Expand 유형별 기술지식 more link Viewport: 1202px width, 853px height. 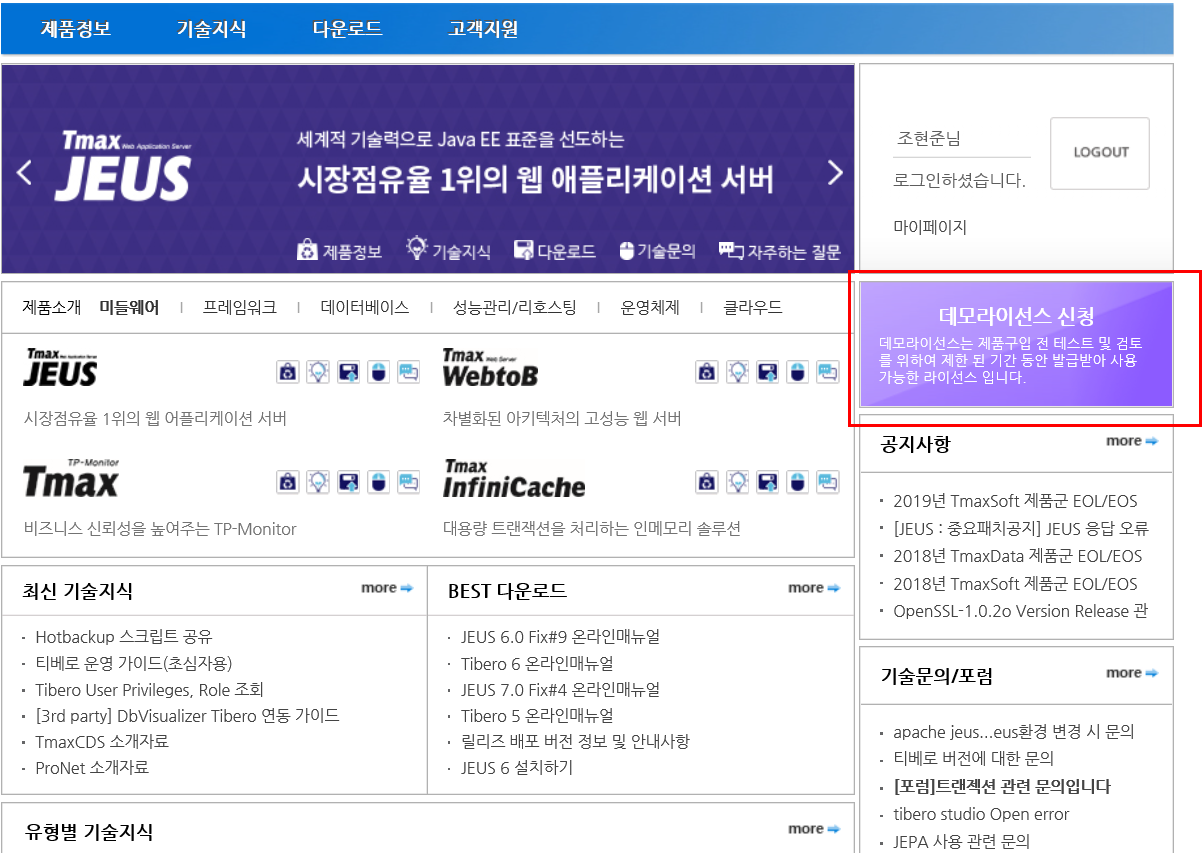click(x=814, y=829)
